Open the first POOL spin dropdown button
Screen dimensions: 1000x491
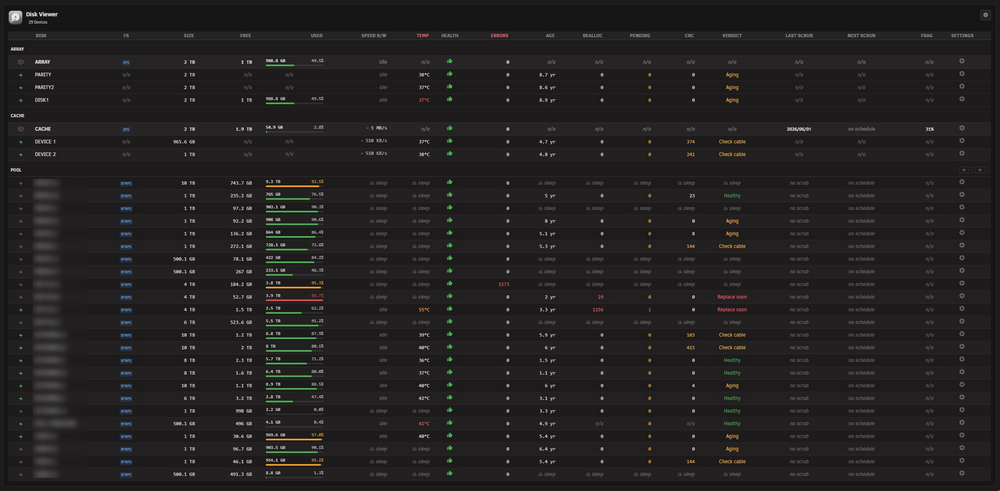coord(966,170)
